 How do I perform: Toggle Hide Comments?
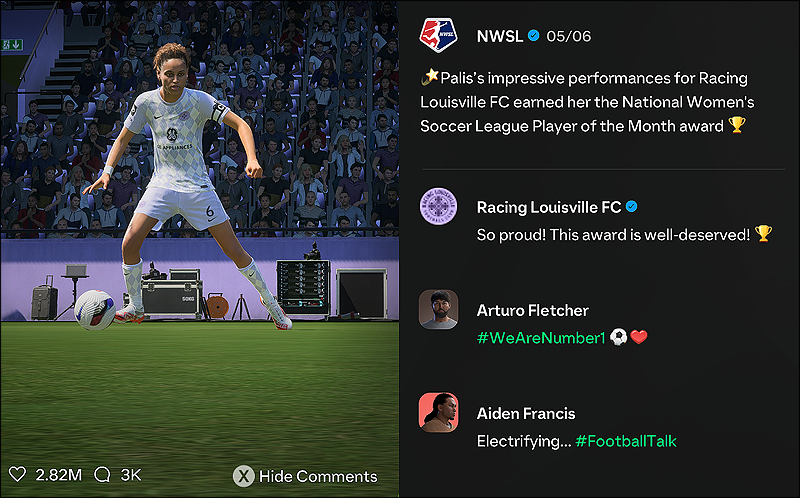tap(306, 476)
